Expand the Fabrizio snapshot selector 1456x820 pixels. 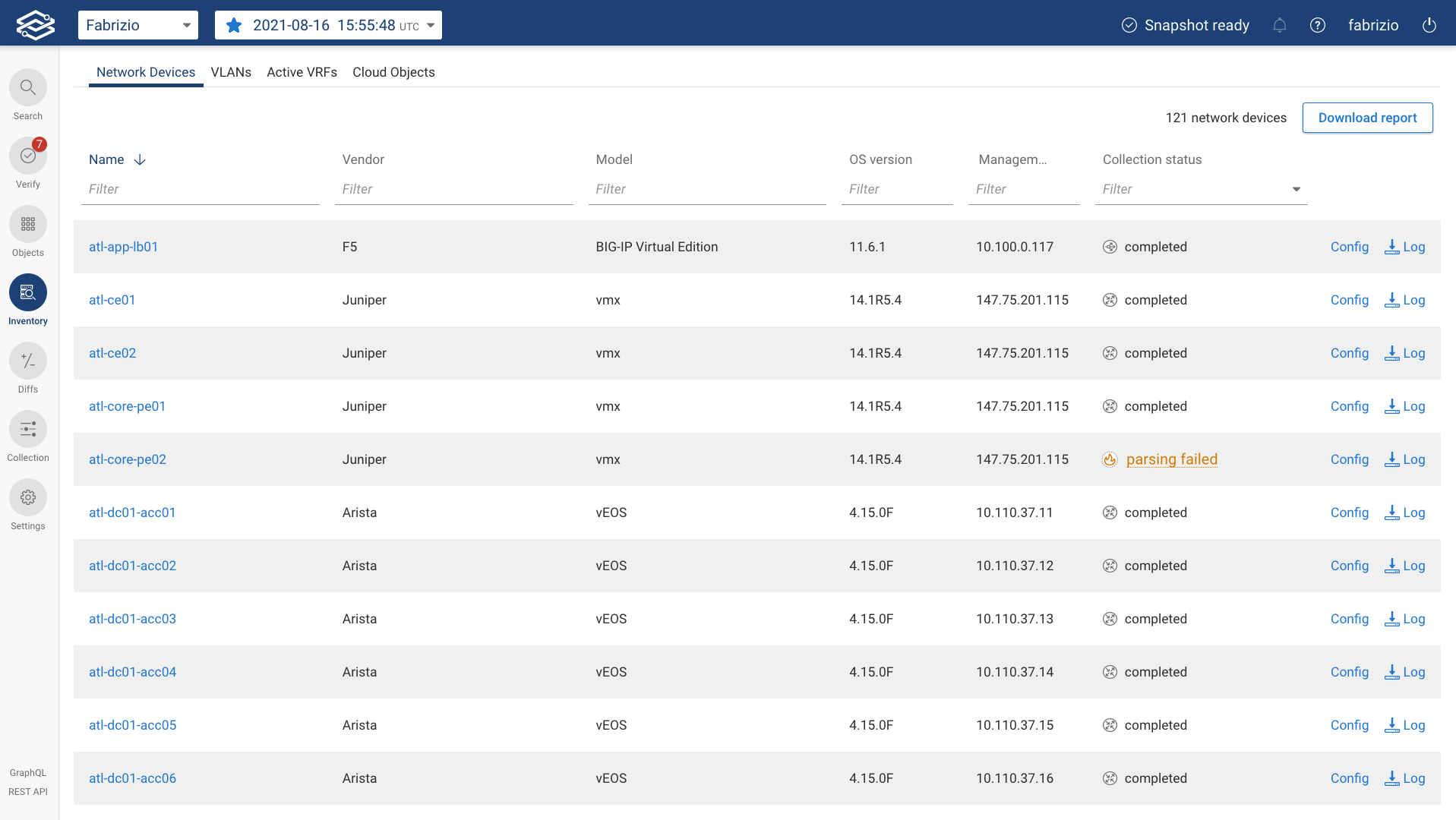(186, 24)
